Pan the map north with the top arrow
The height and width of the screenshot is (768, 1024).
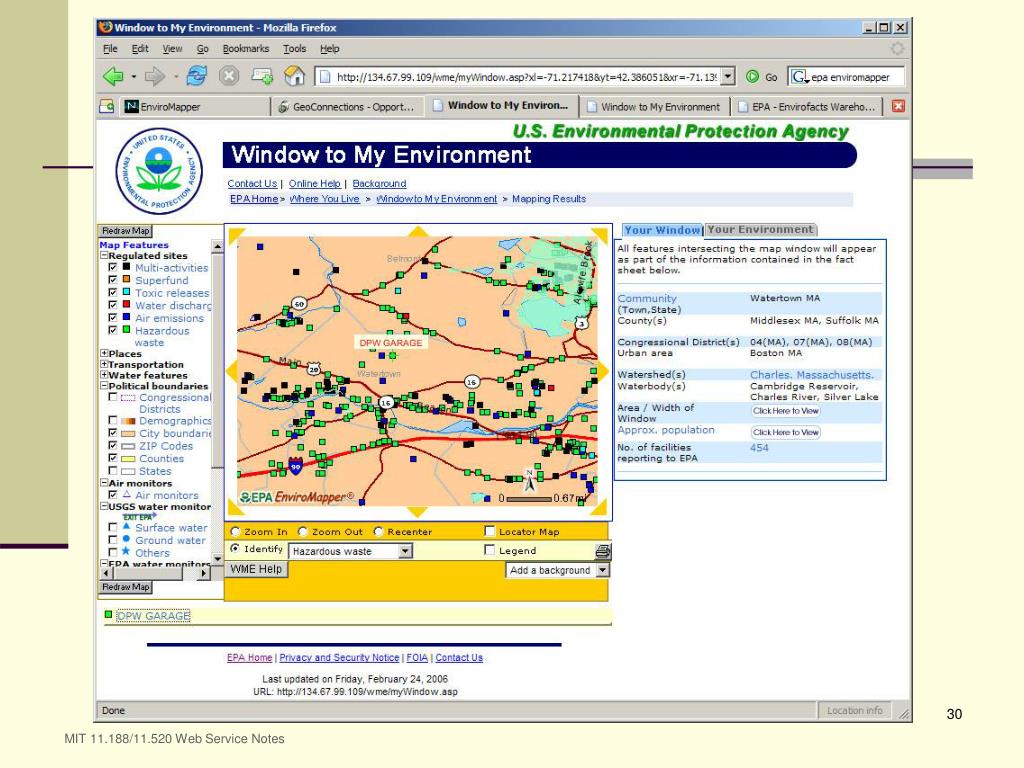(418, 231)
